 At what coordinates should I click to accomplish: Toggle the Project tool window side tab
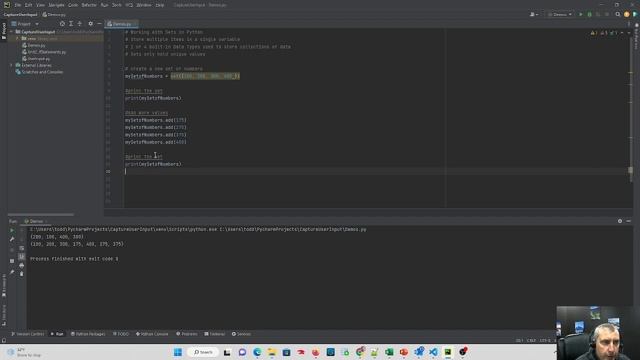point(4,31)
